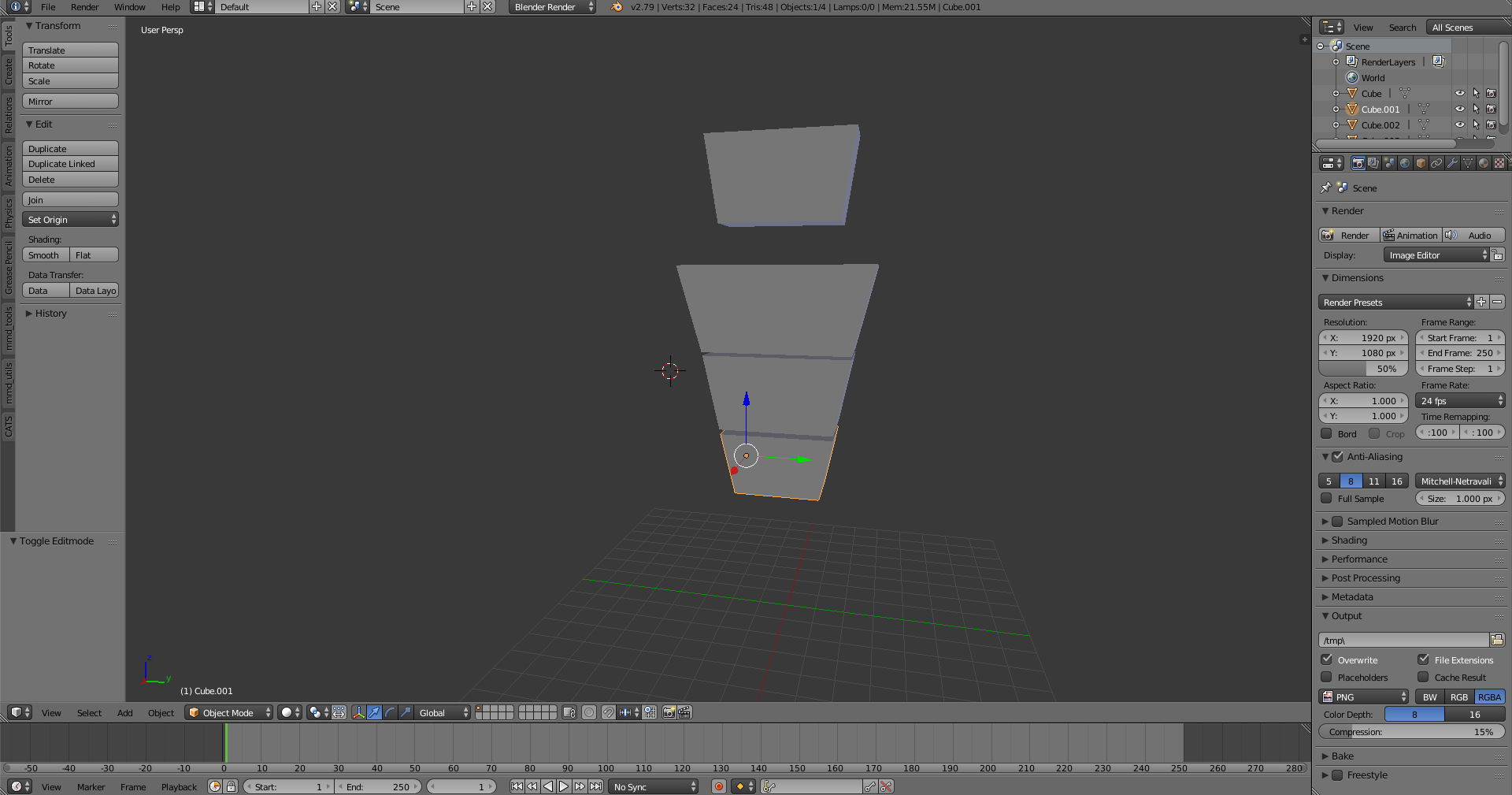Adjust the PNG Compression slider
This screenshot has width=1512, height=795.
(x=1411, y=732)
